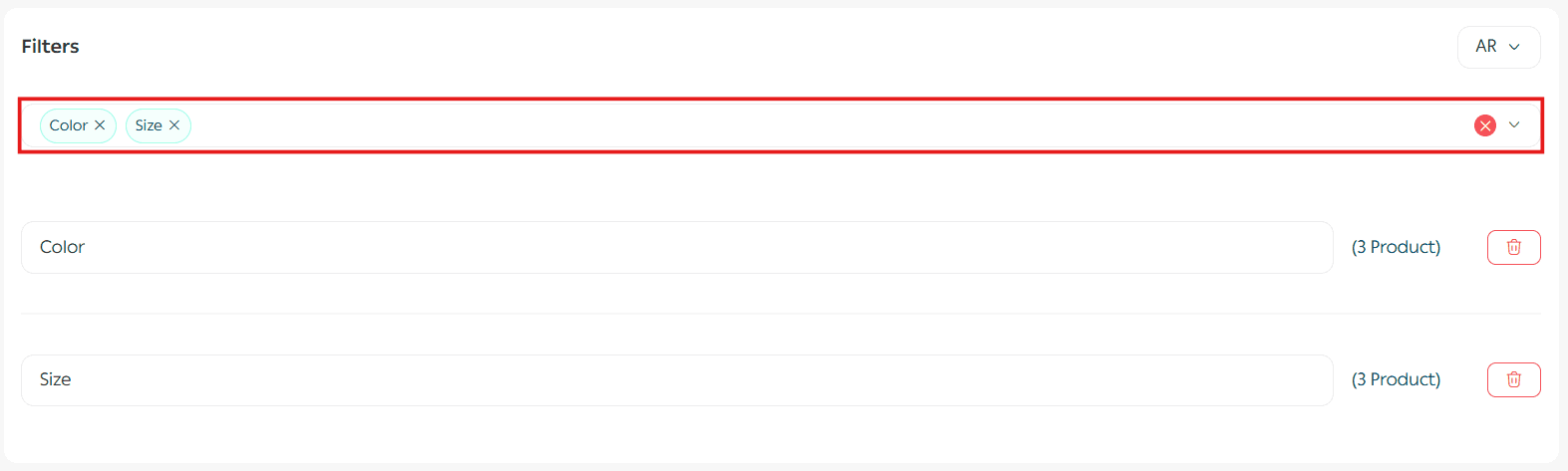1568x471 pixels.
Task: Click the Size chip label text
Action: 149,125
